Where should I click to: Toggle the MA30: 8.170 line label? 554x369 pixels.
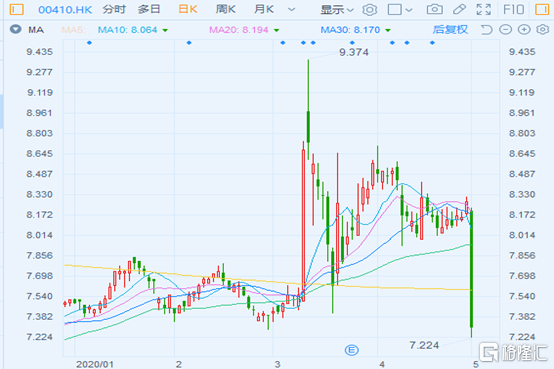tap(350, 30)
